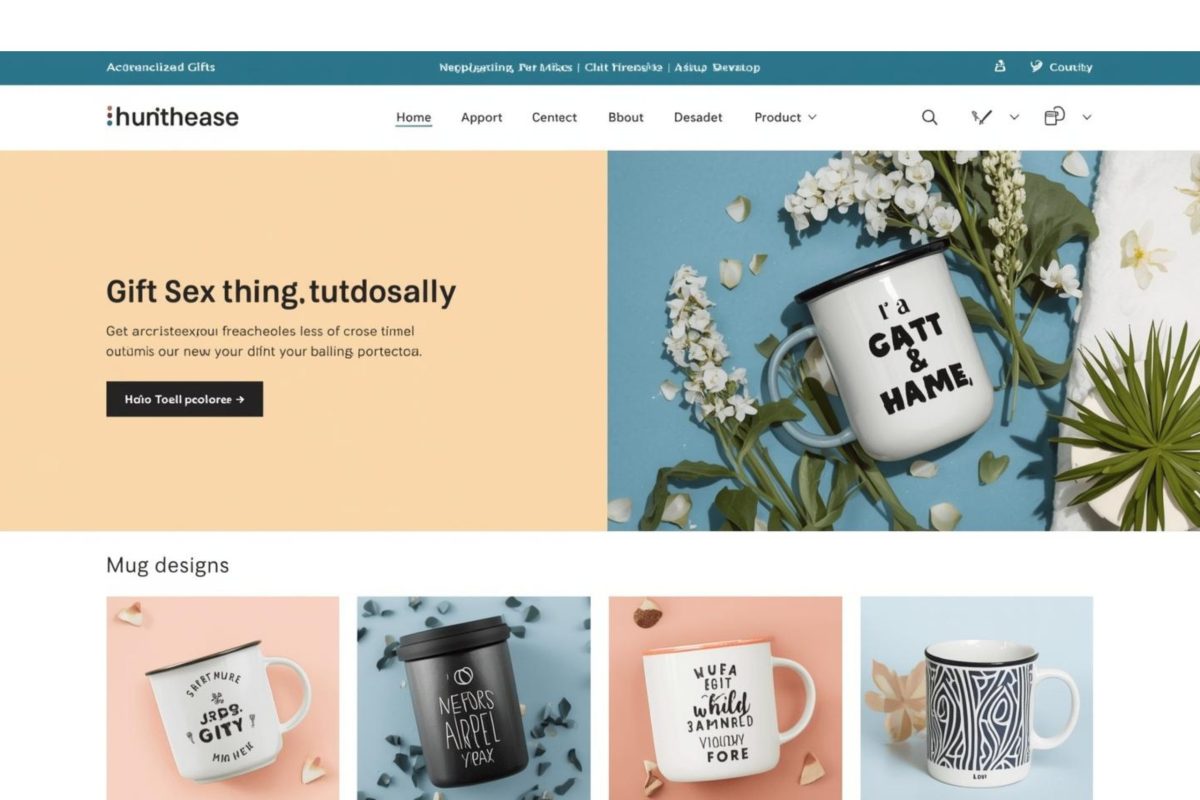Open the Desadet navigation link

click(x=698, y=117)
